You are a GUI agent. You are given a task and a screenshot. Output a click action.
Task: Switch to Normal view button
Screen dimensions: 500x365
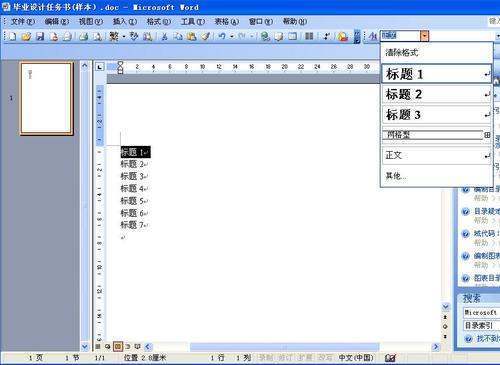coord(98,347)
